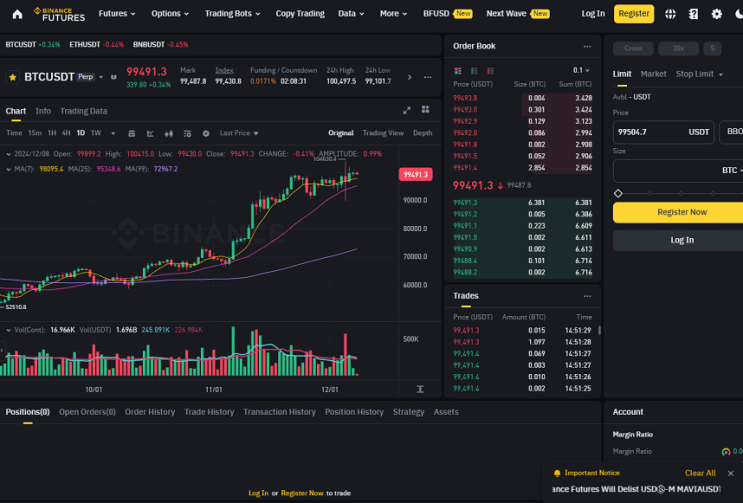Open the Options dropdown menu

tap(170, 14)
